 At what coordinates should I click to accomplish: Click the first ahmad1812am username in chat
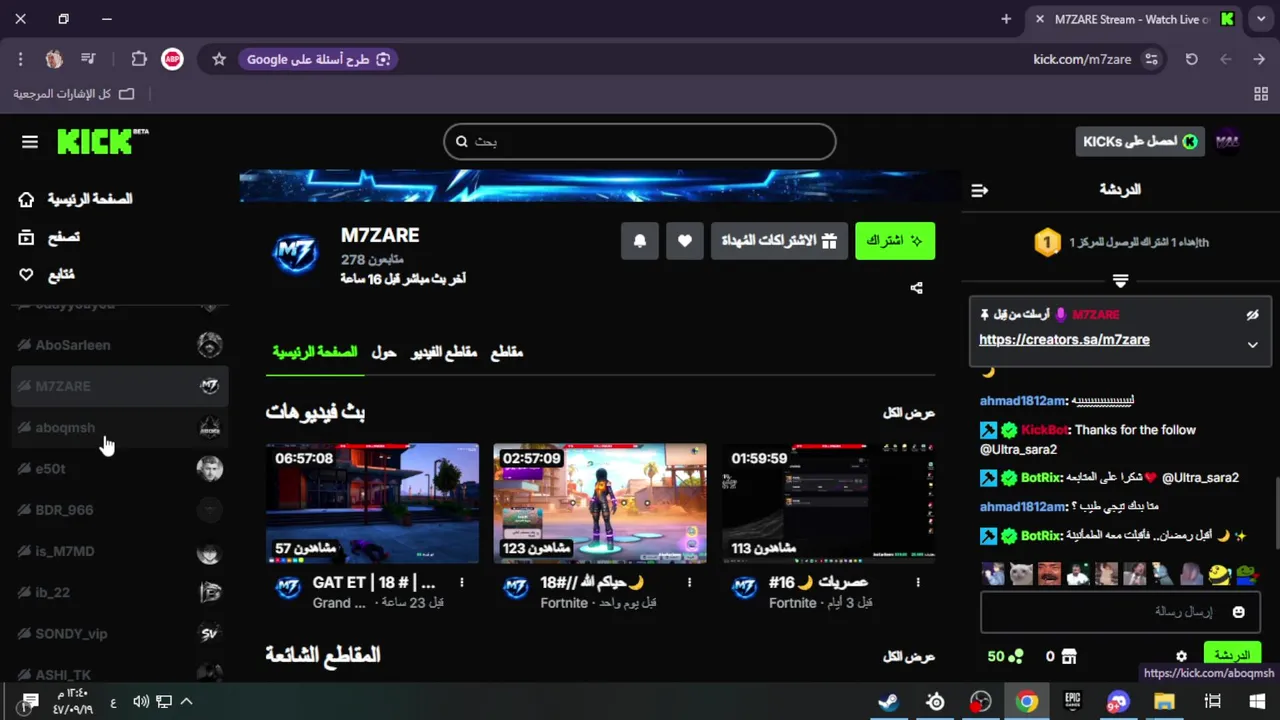pos(1023,401)
